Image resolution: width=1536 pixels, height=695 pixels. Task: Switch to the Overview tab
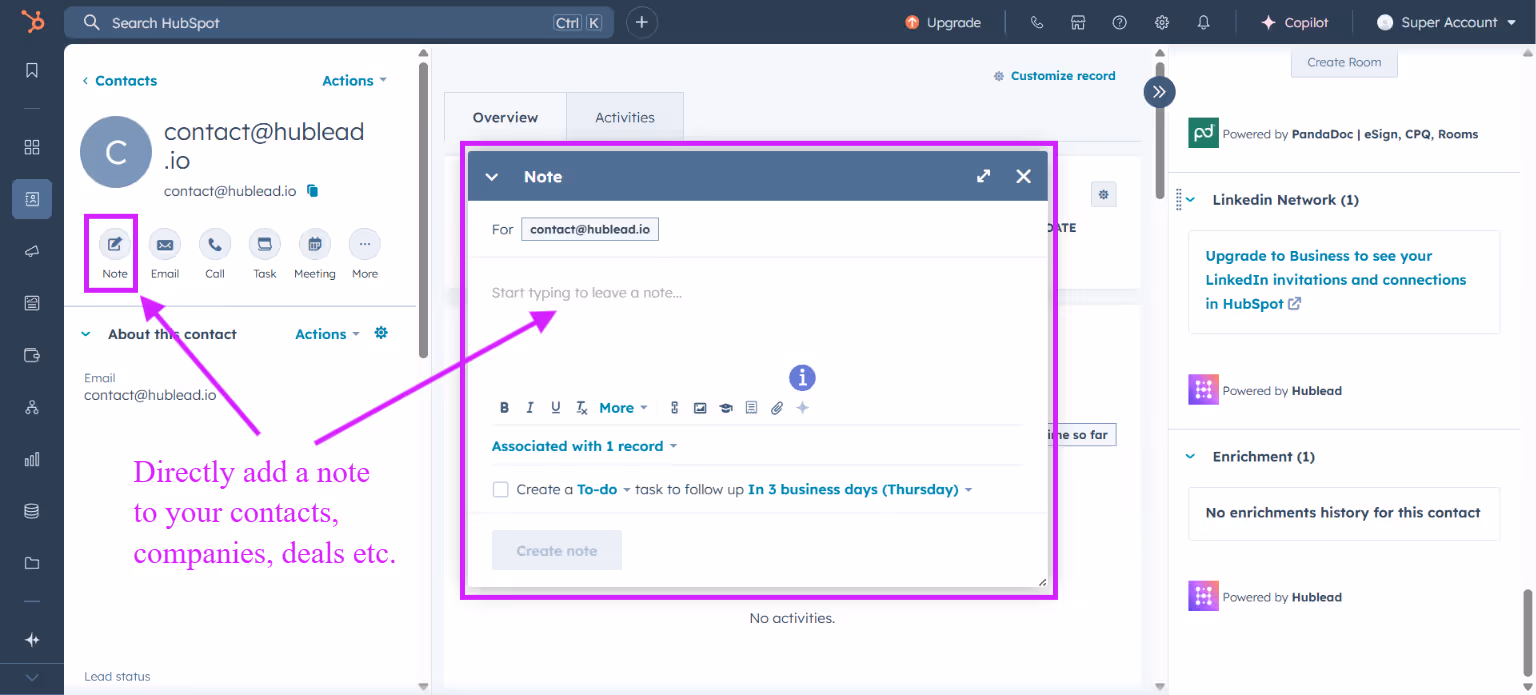pos(505,117)
